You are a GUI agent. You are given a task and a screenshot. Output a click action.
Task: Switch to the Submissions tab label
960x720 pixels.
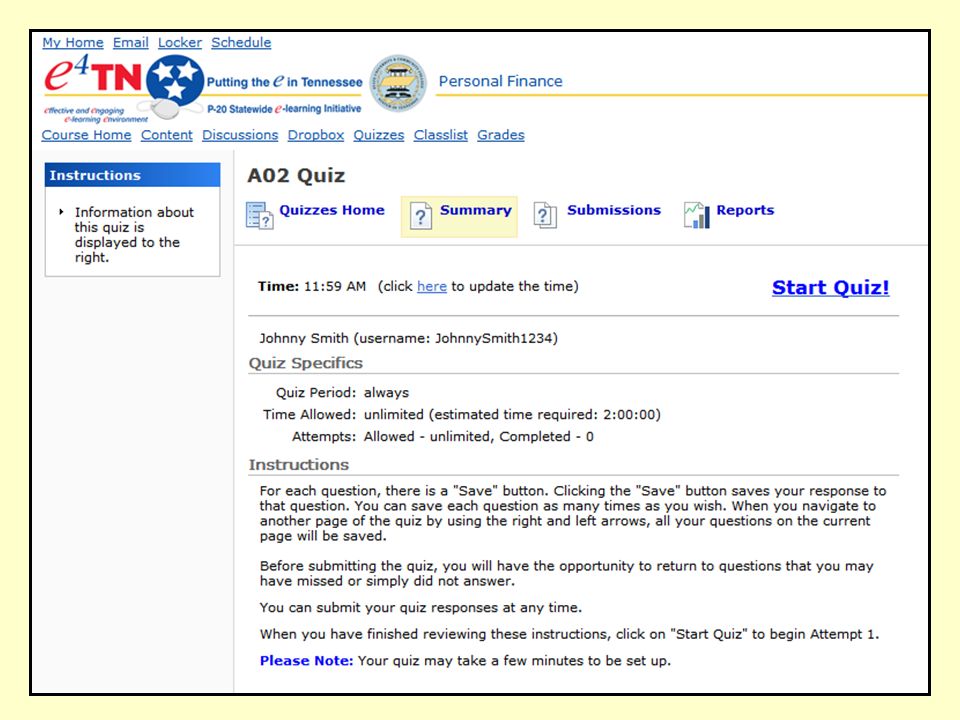pos(614,210)
